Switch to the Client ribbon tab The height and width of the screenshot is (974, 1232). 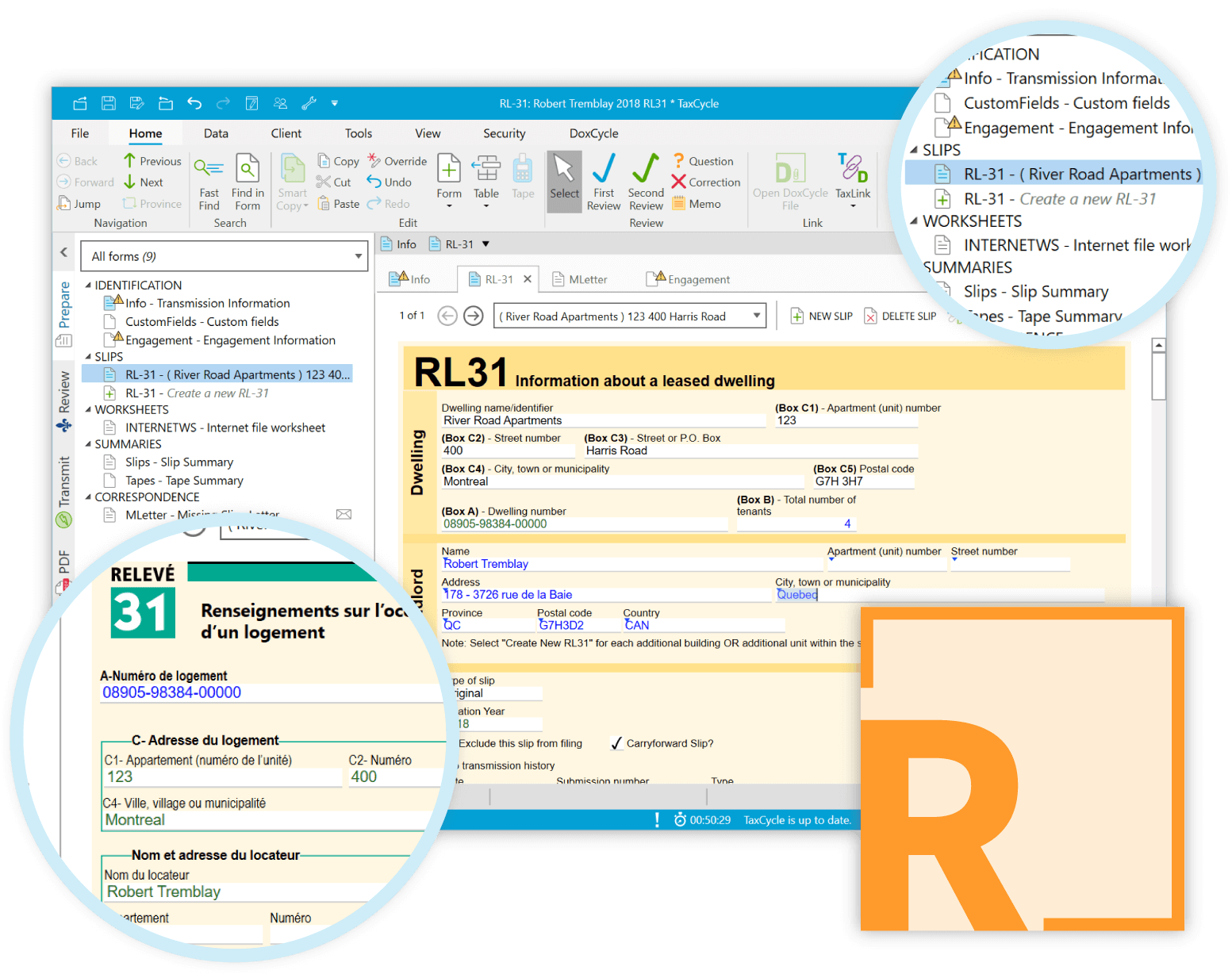286,133
